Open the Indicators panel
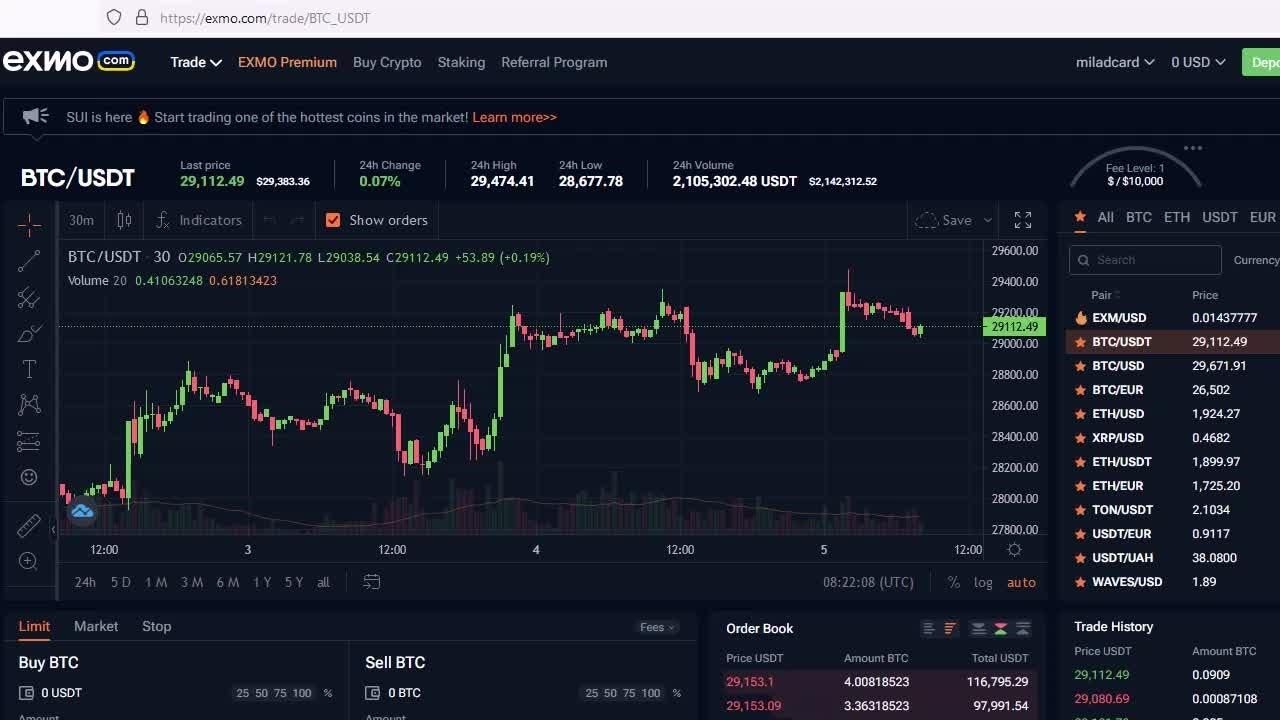Screen dimensions: 1280x720 (199, 220)
